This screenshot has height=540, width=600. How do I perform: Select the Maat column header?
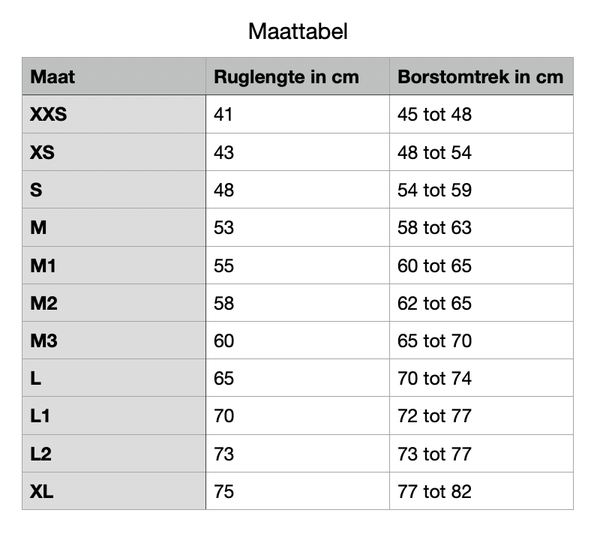(53, 77)
